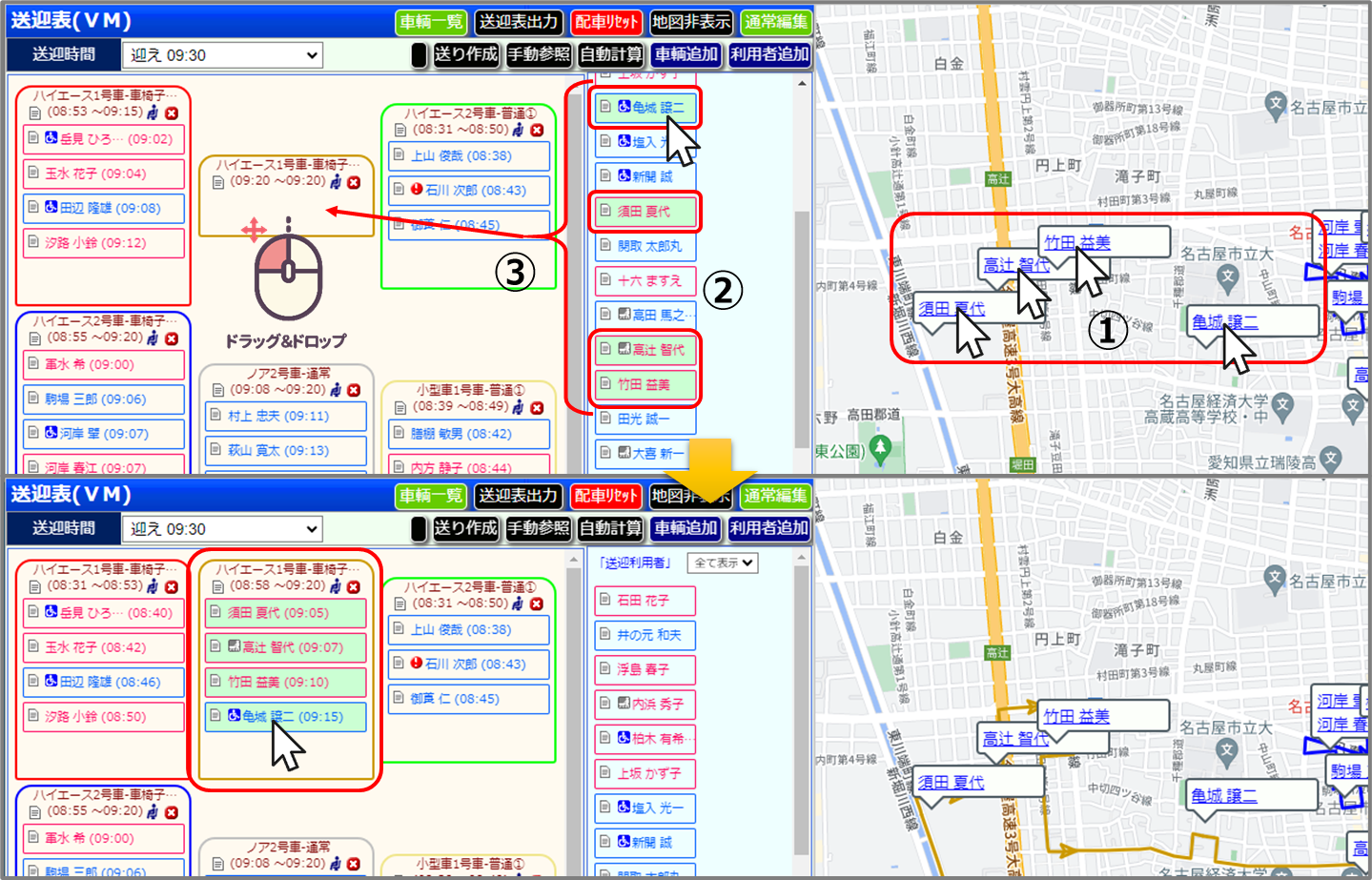The width and height of the screenshot is (1372, 880).
Task: Remove the upper ハイエース1号車 (08:53~09:15) vehicle card
Action: [172, 113]
